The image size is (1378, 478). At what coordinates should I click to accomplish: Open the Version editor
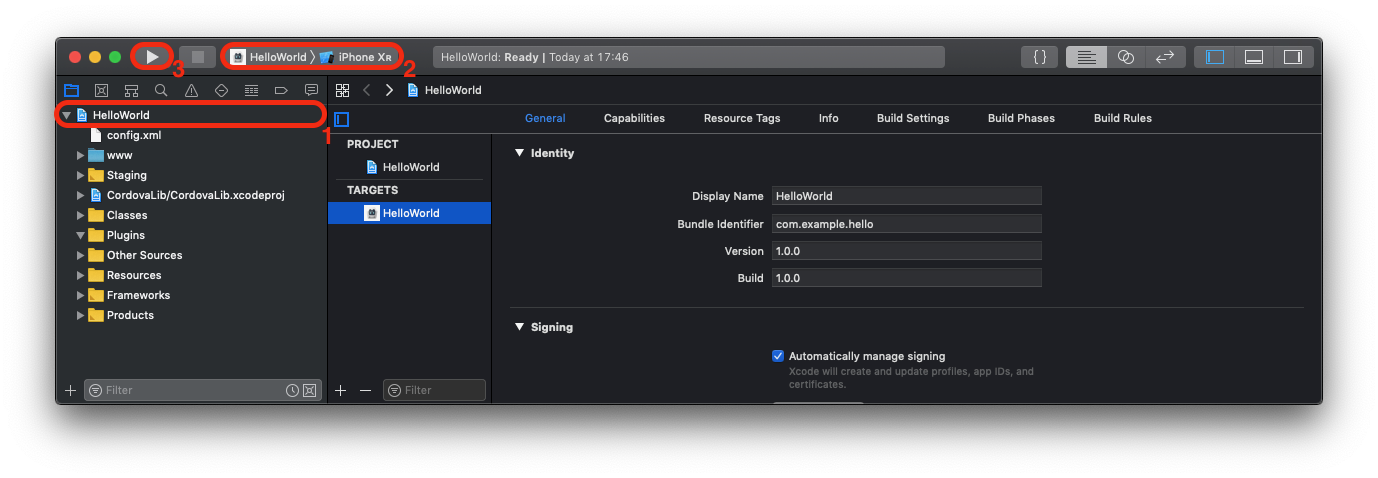tap(1165, 57)
